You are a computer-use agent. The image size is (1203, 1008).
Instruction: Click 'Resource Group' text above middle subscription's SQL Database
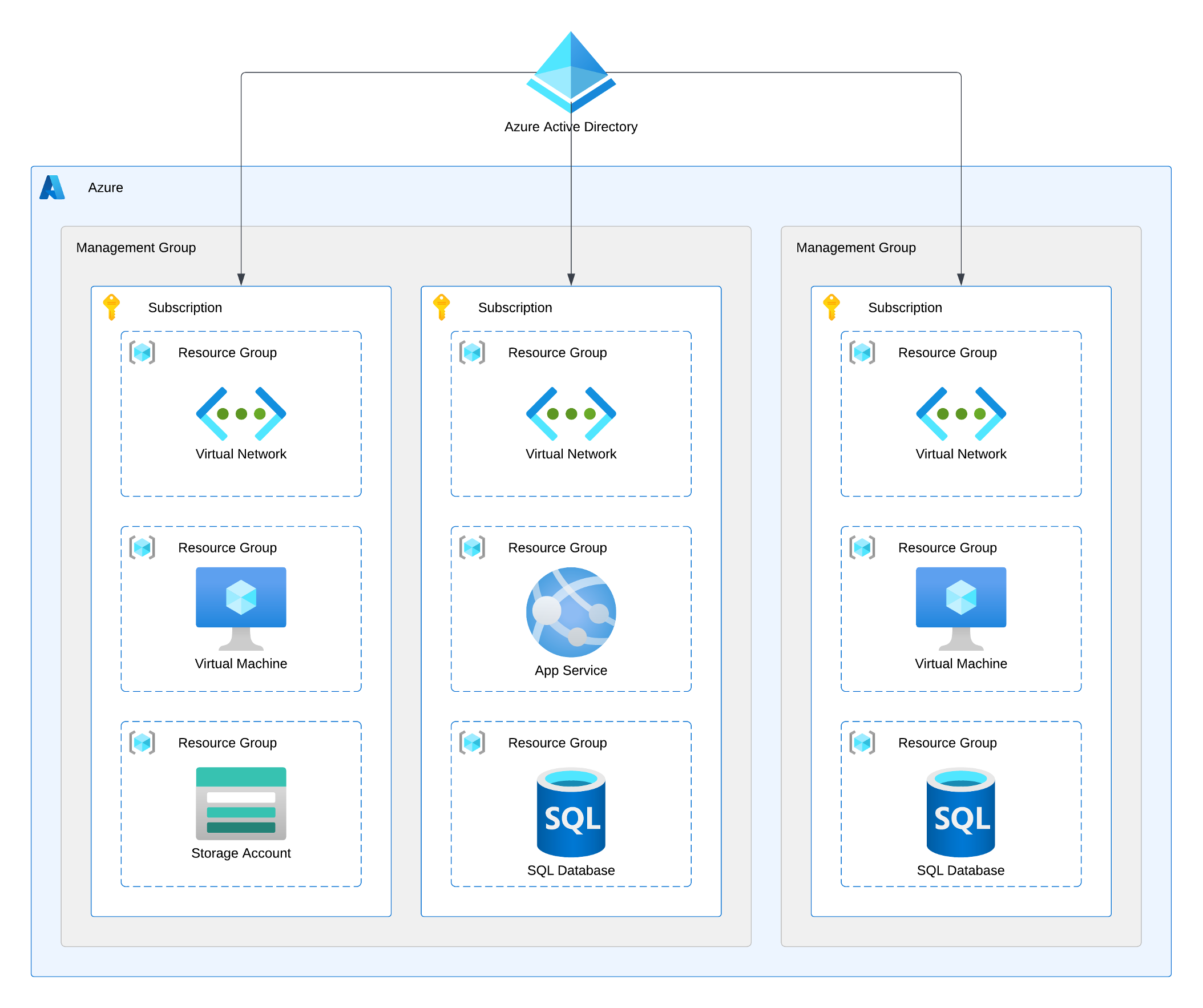pyautogui.click(x=558, y=743)
